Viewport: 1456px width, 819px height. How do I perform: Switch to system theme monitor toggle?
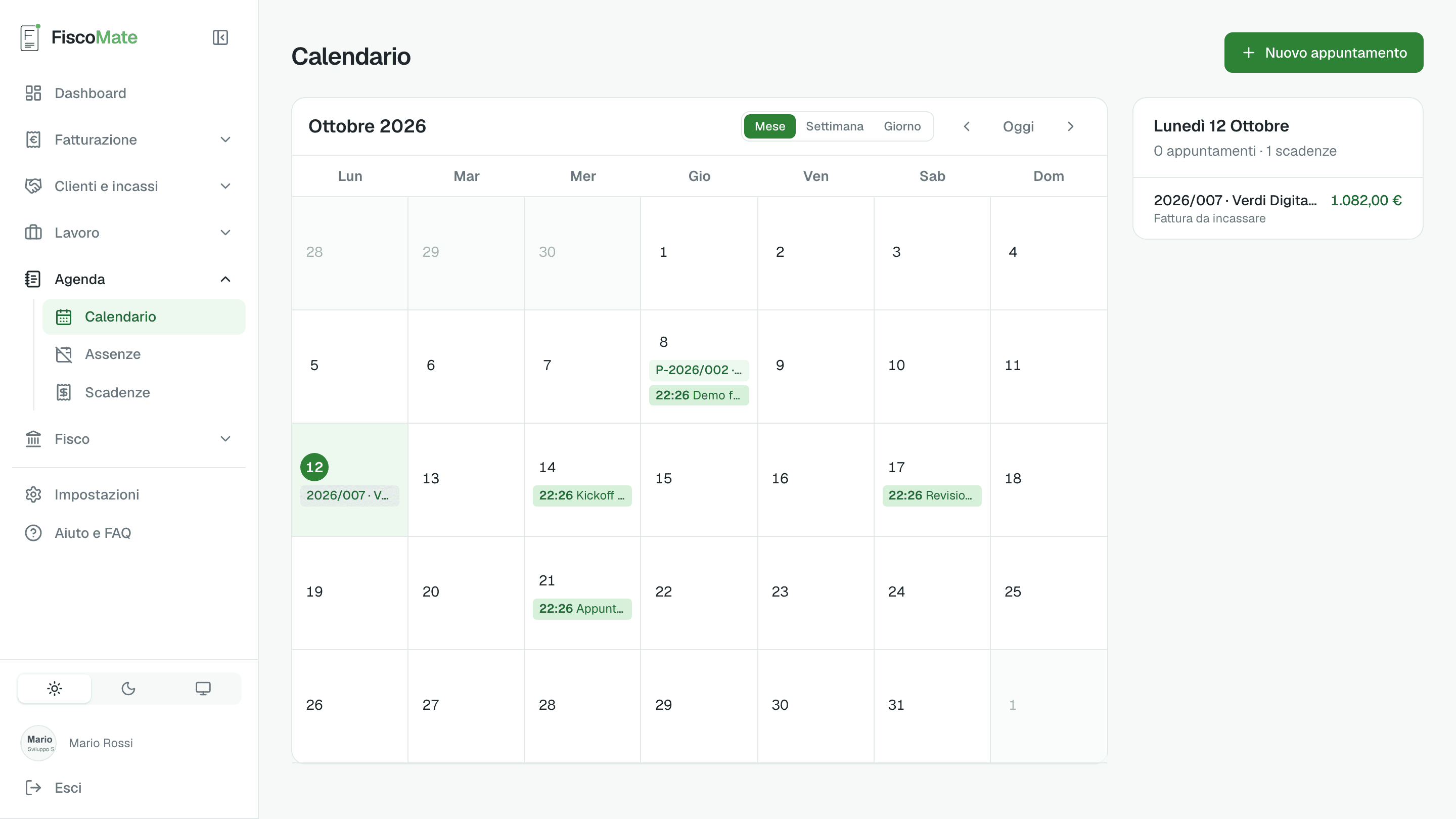203,689
